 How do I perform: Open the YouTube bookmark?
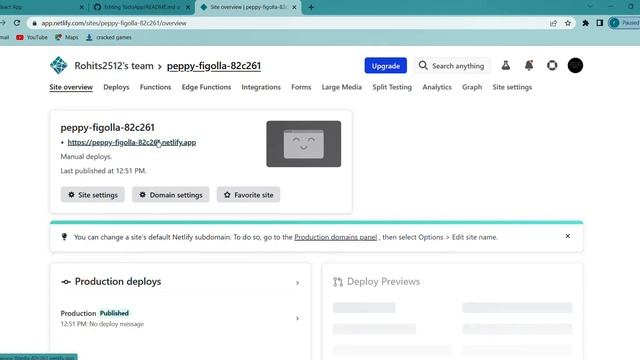pos(32,37)
